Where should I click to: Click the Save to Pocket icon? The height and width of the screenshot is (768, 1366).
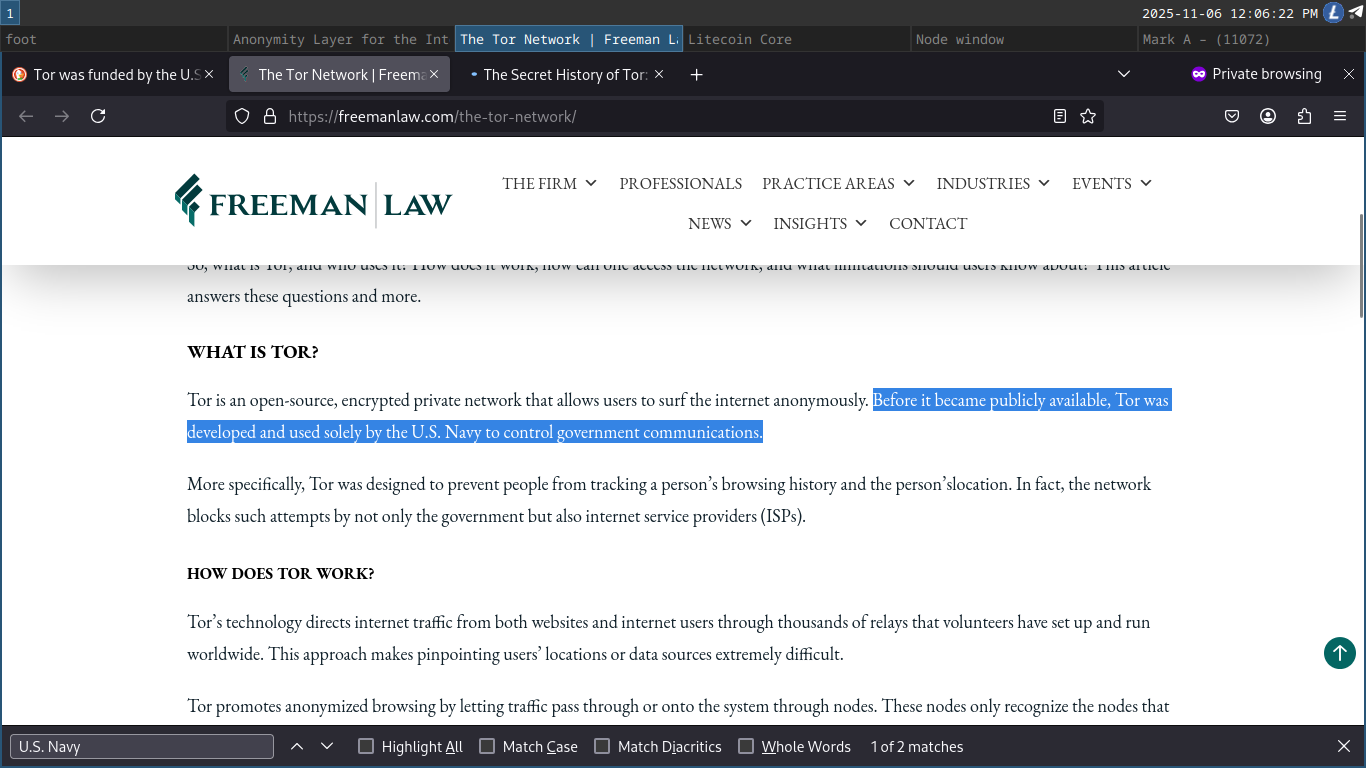[x=1232, y=116]
